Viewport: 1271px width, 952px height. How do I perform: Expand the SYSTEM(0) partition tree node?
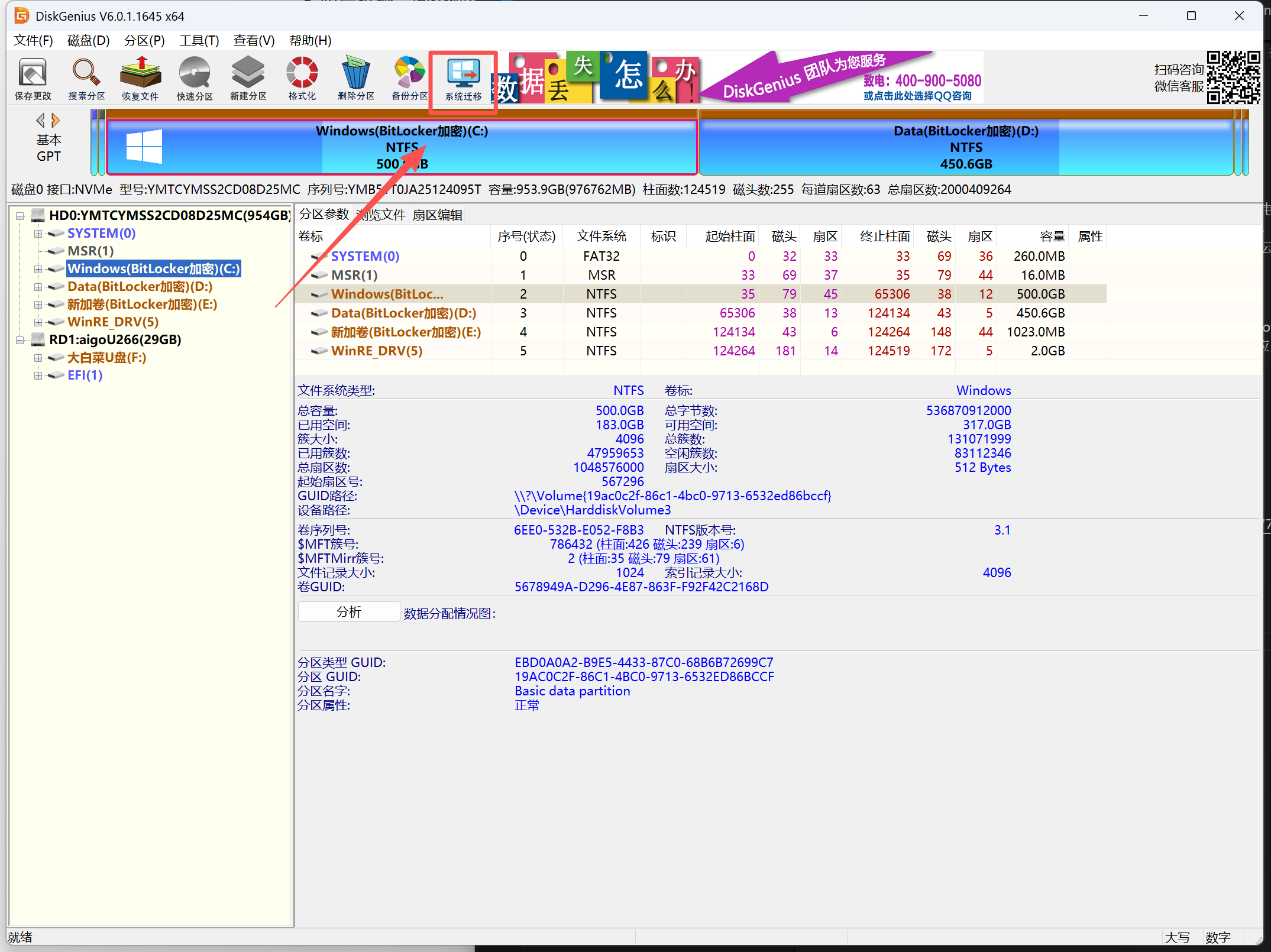(38, 234)
